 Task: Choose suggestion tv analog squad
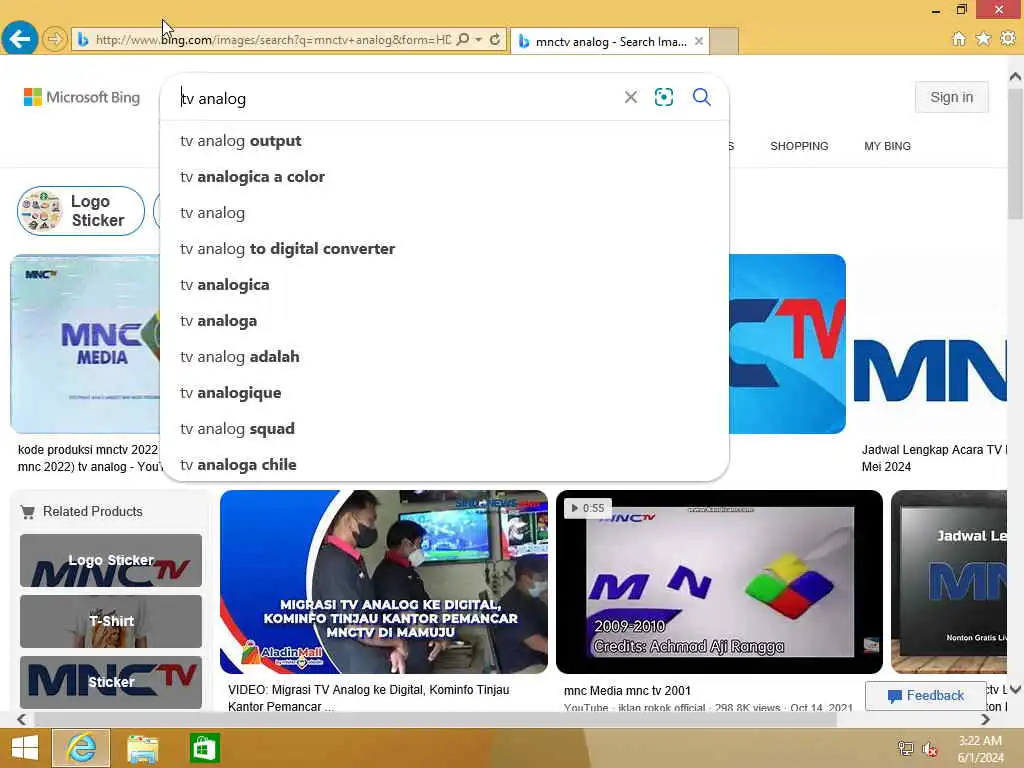(444, 428)
